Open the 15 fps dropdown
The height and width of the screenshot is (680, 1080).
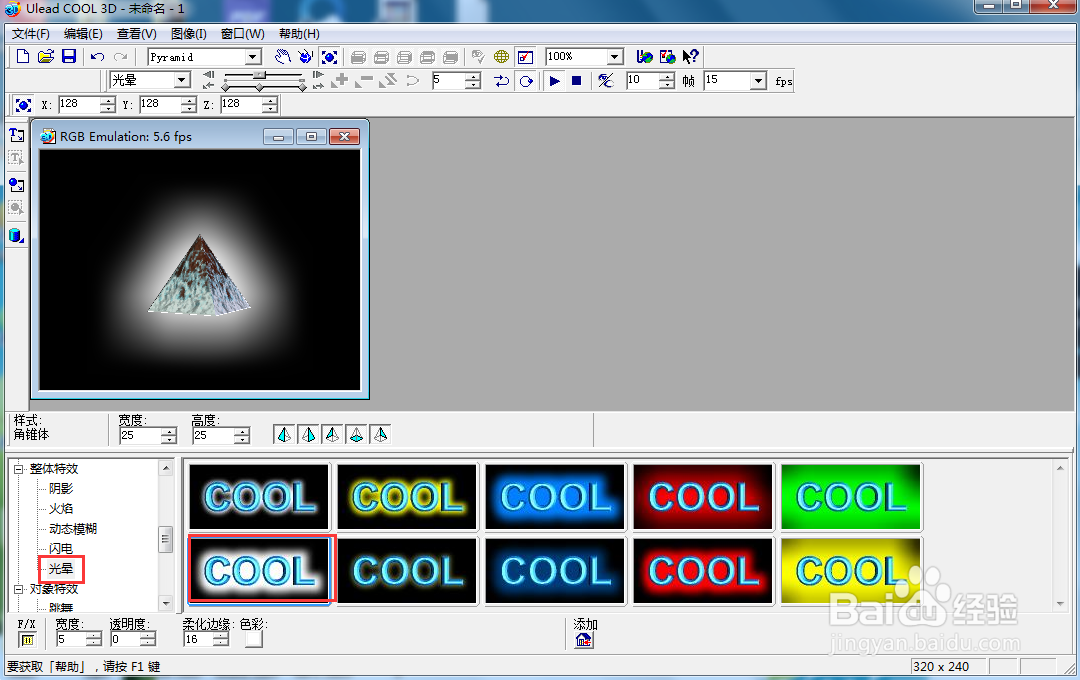758,81
